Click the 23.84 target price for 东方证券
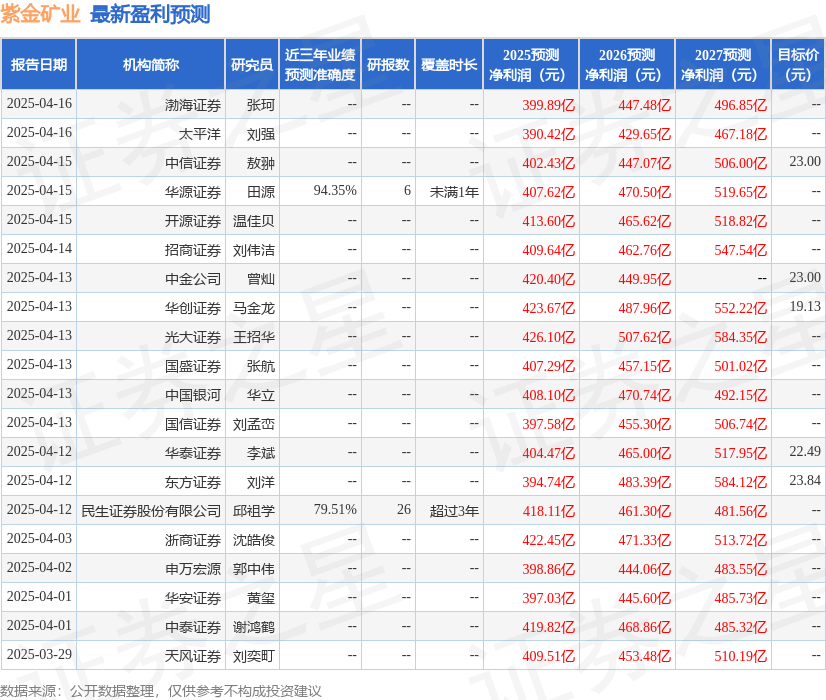The height and width of the screenshot is (700, 826). (x=804, y=481)
